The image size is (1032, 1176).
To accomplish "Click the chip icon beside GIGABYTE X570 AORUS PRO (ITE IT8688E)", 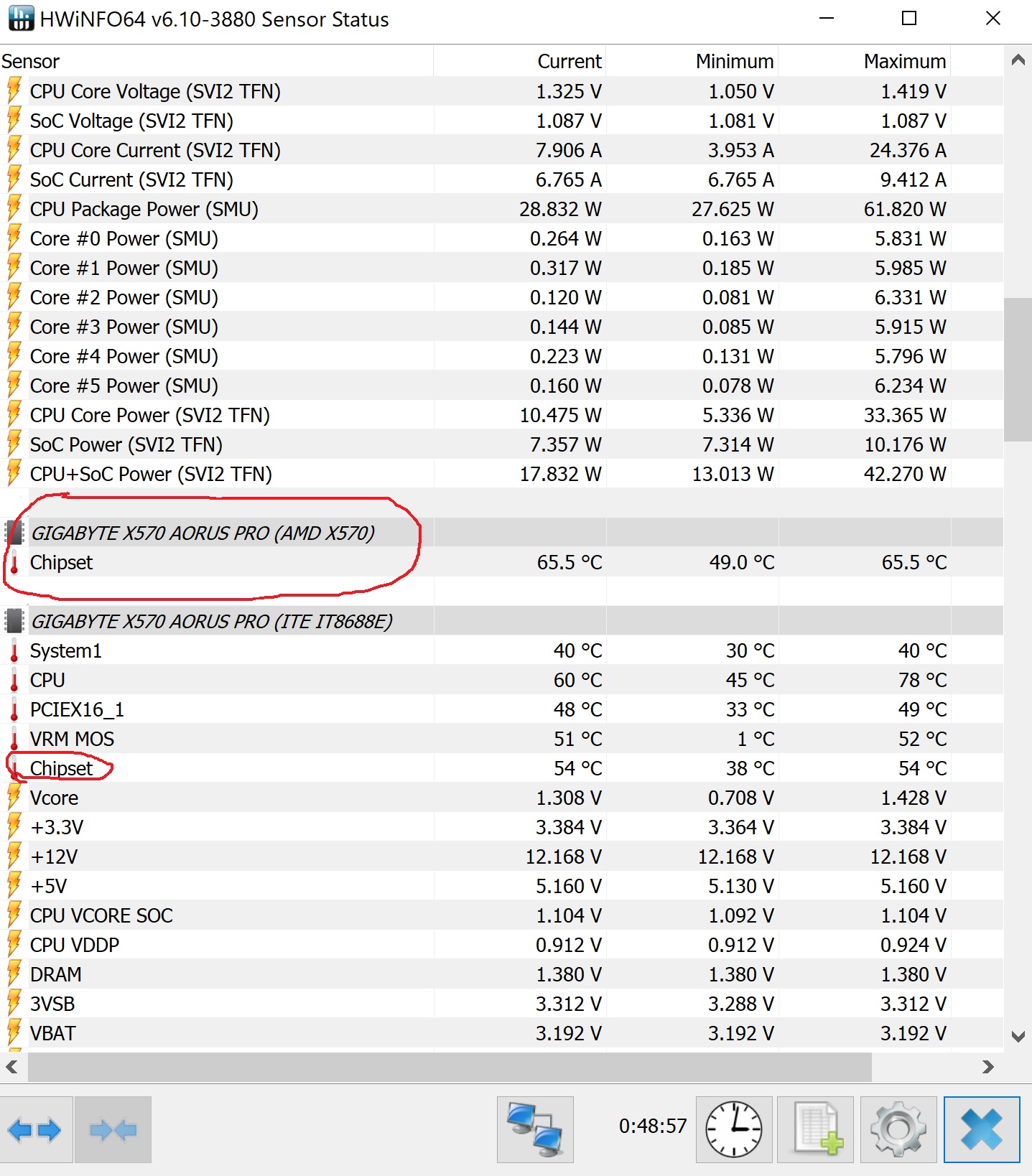I will [14, 621].
